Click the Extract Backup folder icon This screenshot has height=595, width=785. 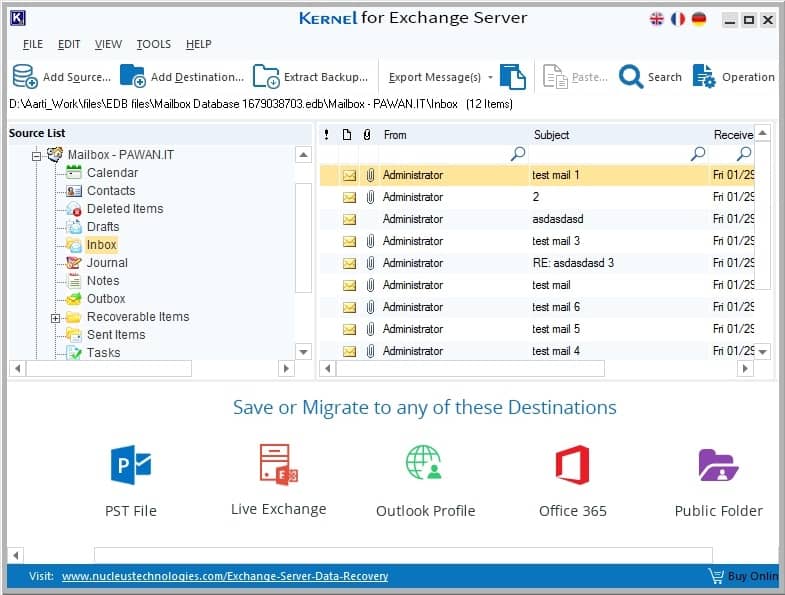266,76
